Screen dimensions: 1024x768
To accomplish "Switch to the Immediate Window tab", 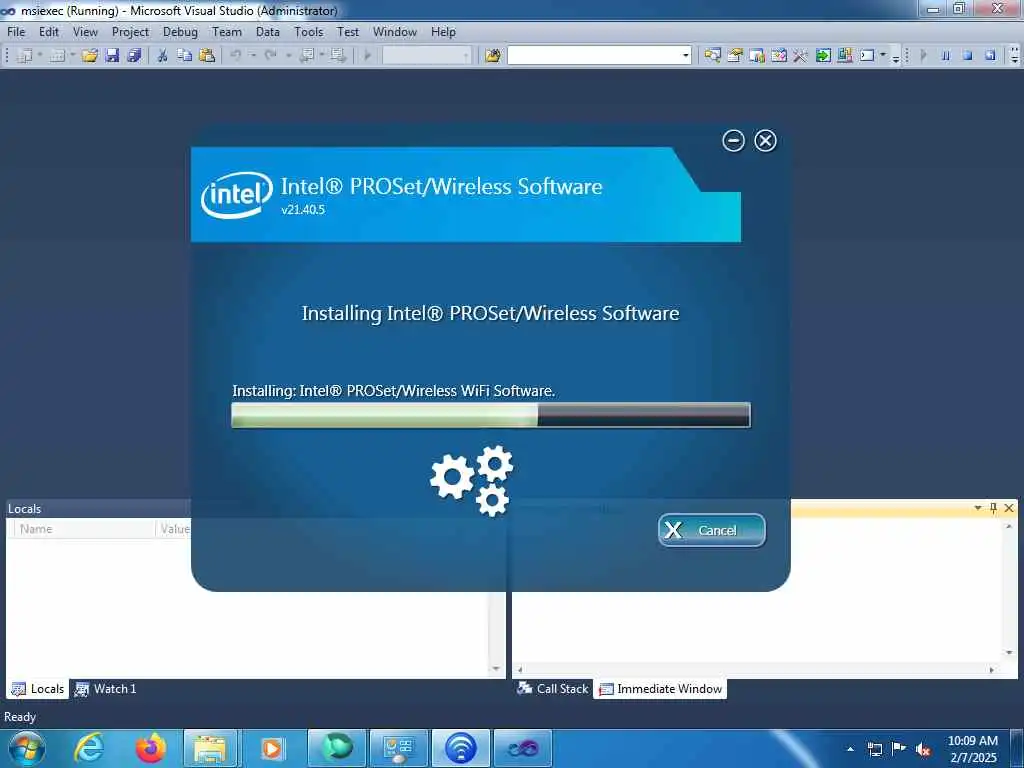I will pyautogui.click(x=660, y=689).
